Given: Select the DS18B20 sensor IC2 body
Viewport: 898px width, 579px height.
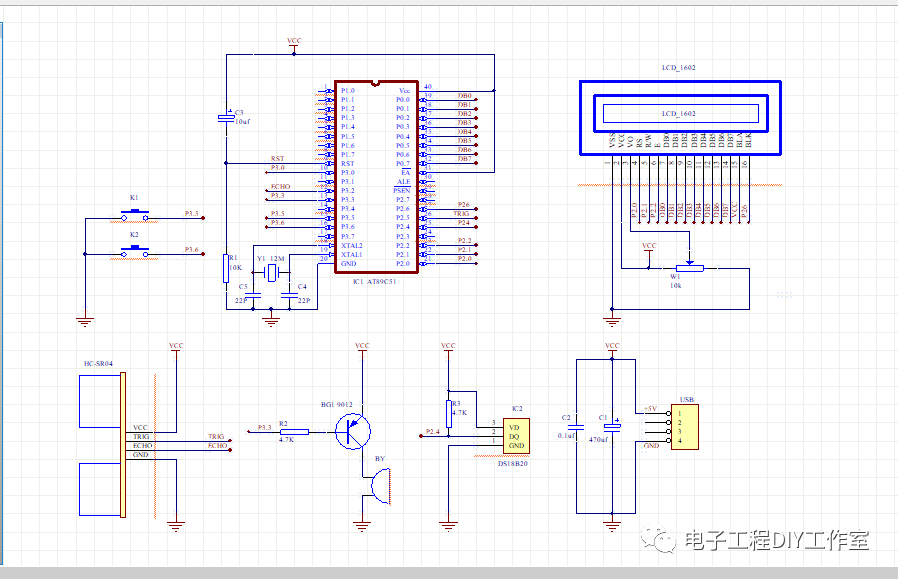Looking at the screenshot, I should [516, 436].
